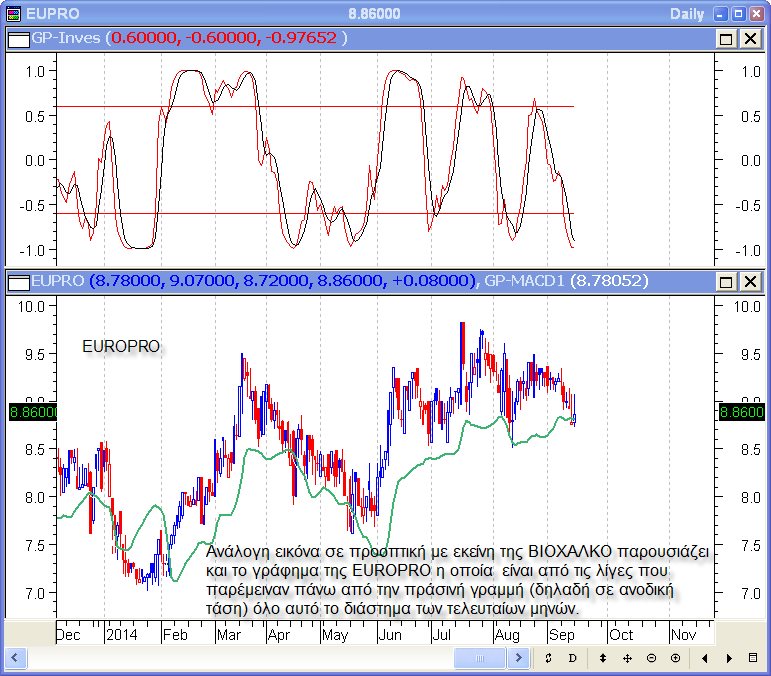Open the EUPRO window system menu icon
This screenshot has width=771, height=676.
click(x=12, y=13)
